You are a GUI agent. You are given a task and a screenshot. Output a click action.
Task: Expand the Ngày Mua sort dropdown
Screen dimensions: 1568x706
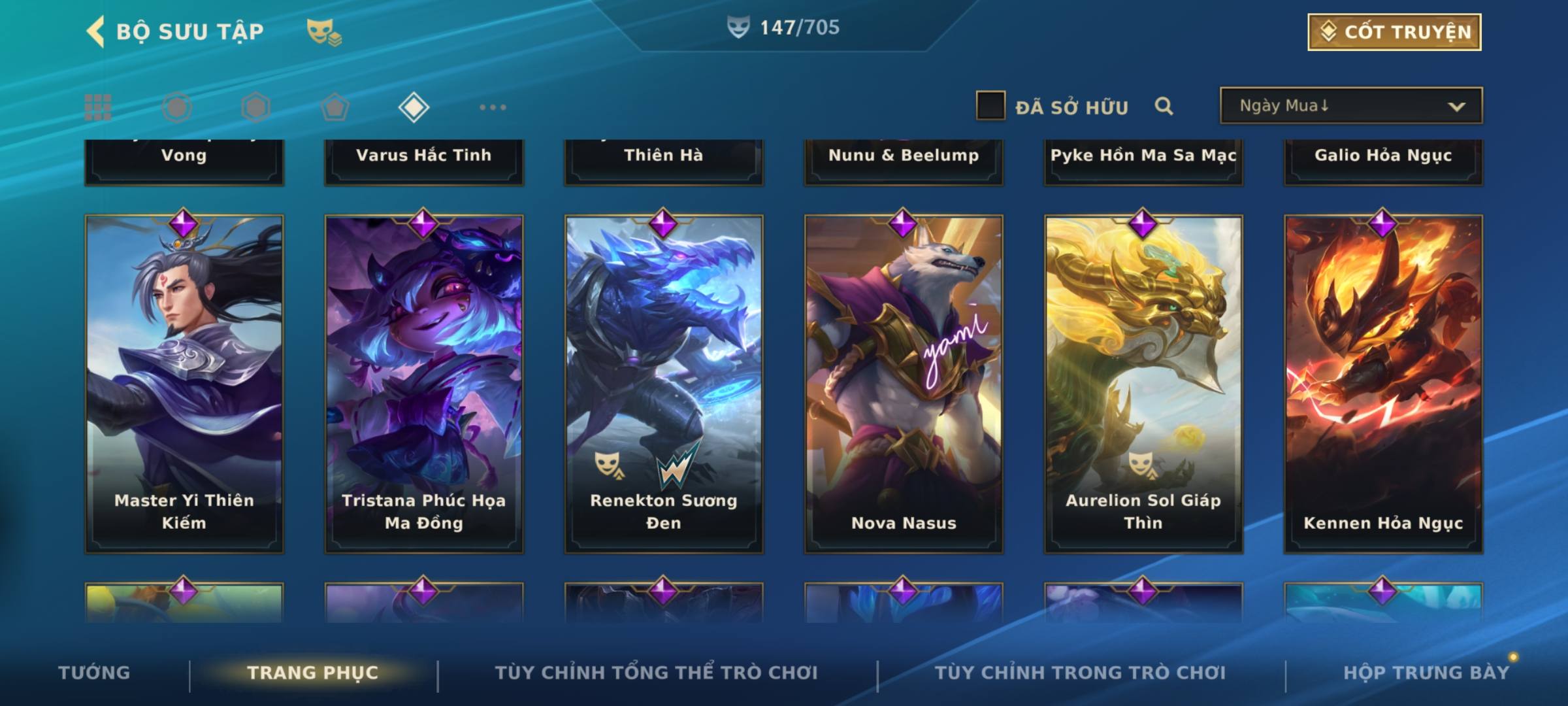1351,106
